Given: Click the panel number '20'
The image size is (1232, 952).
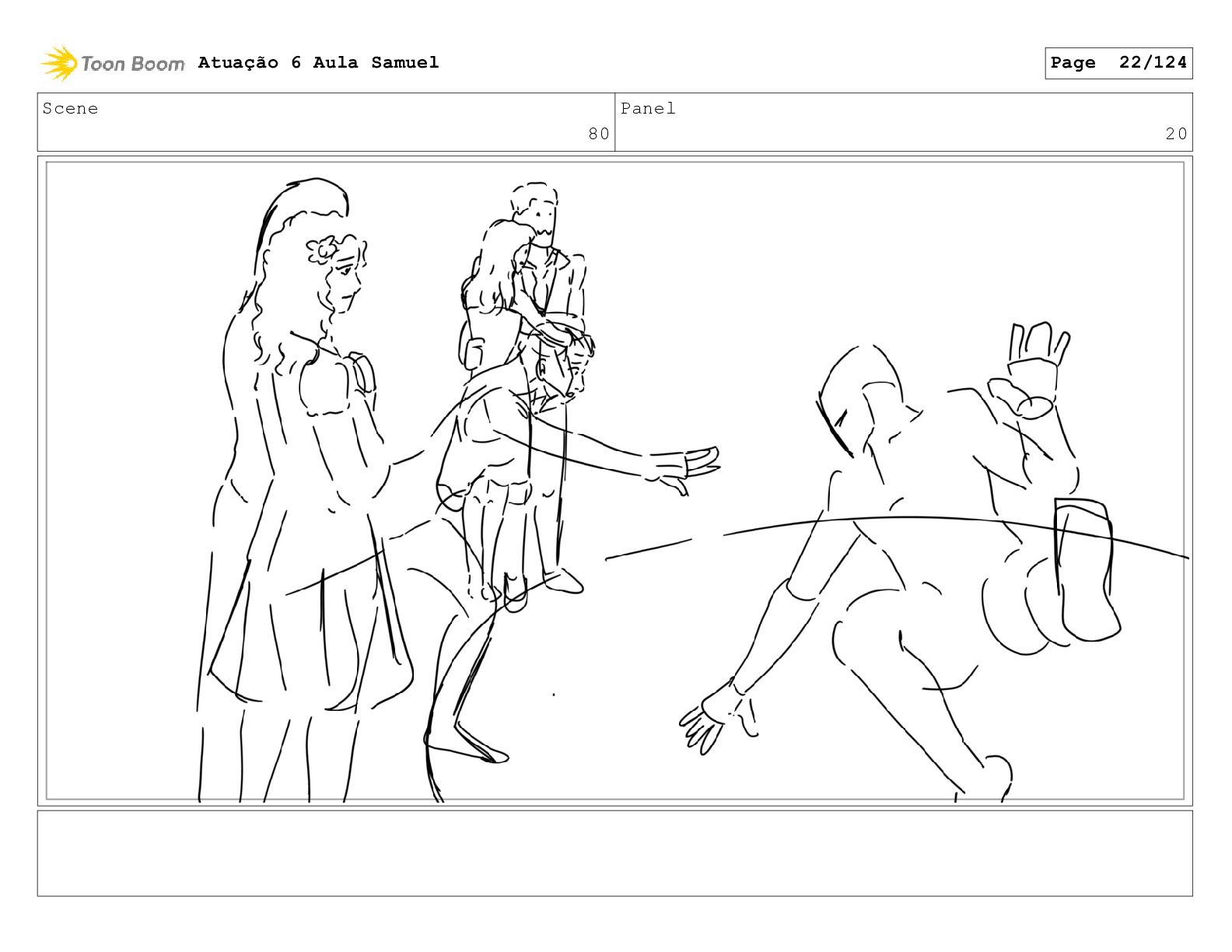Looking at the screenshot, I should point(1176,134).
